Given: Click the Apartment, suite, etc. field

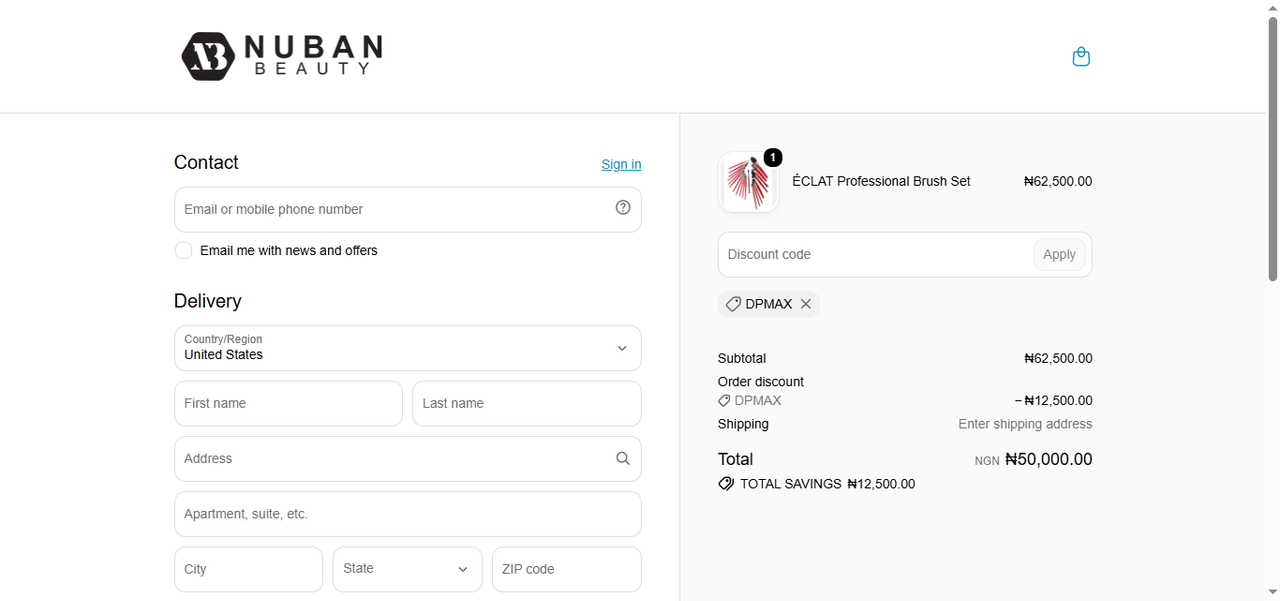Looking at the screenshot, I should pyautogui.click(x=408, y=514).
